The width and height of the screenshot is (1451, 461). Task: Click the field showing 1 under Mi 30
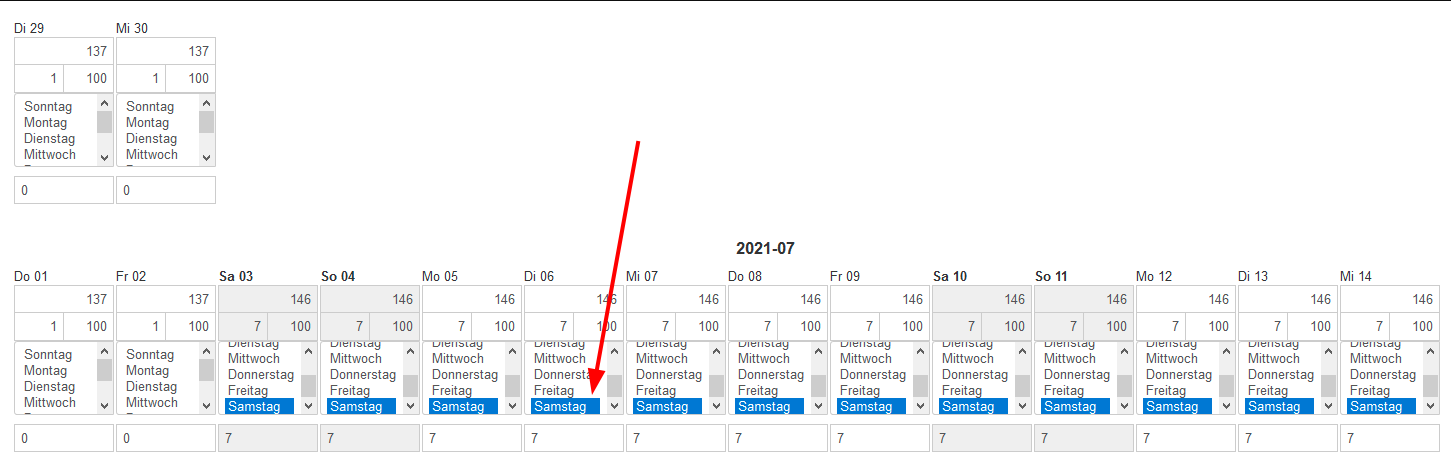tap(141, 78)
